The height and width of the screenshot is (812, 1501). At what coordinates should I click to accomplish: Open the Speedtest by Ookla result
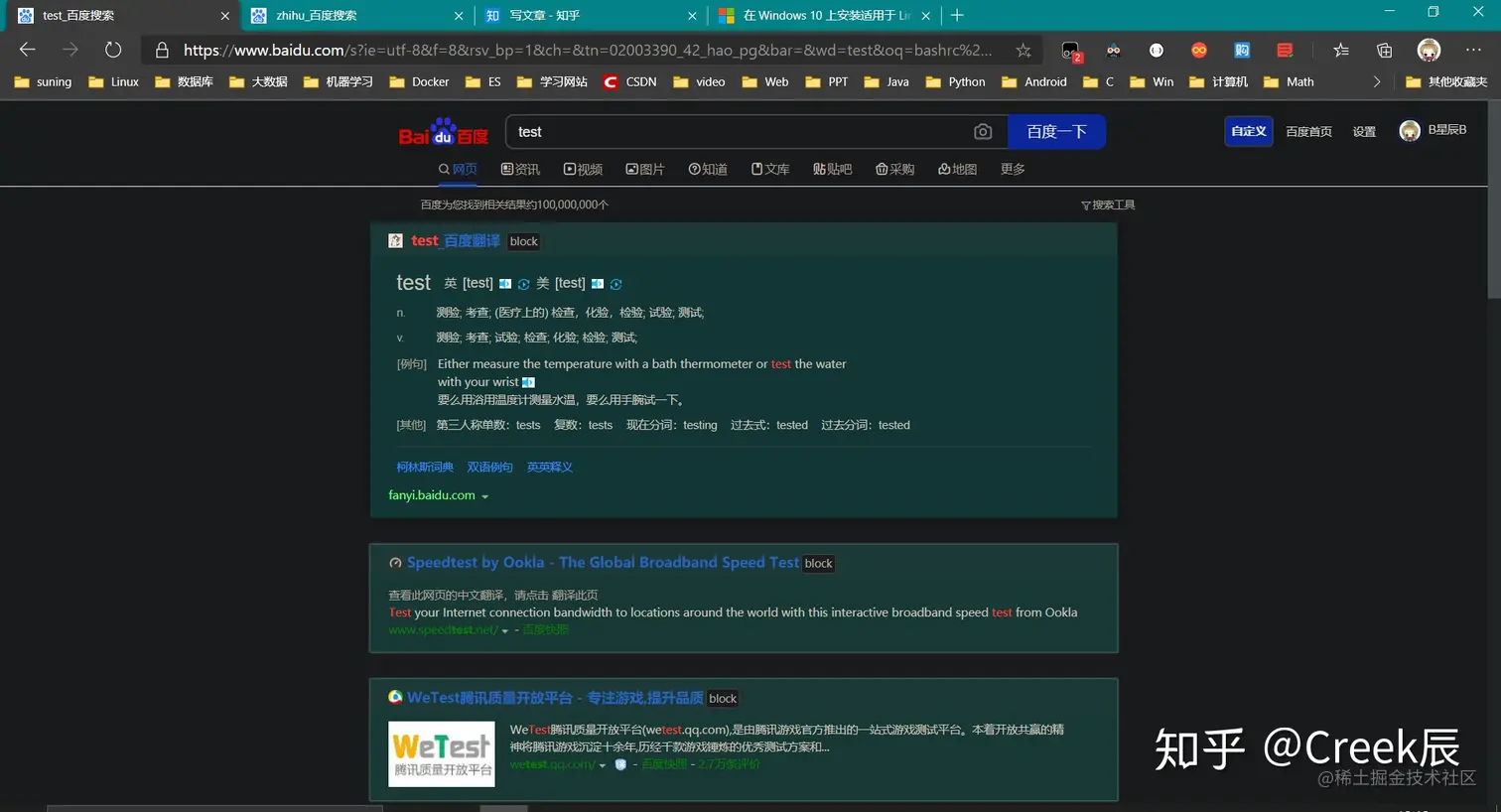click(603, 562)
